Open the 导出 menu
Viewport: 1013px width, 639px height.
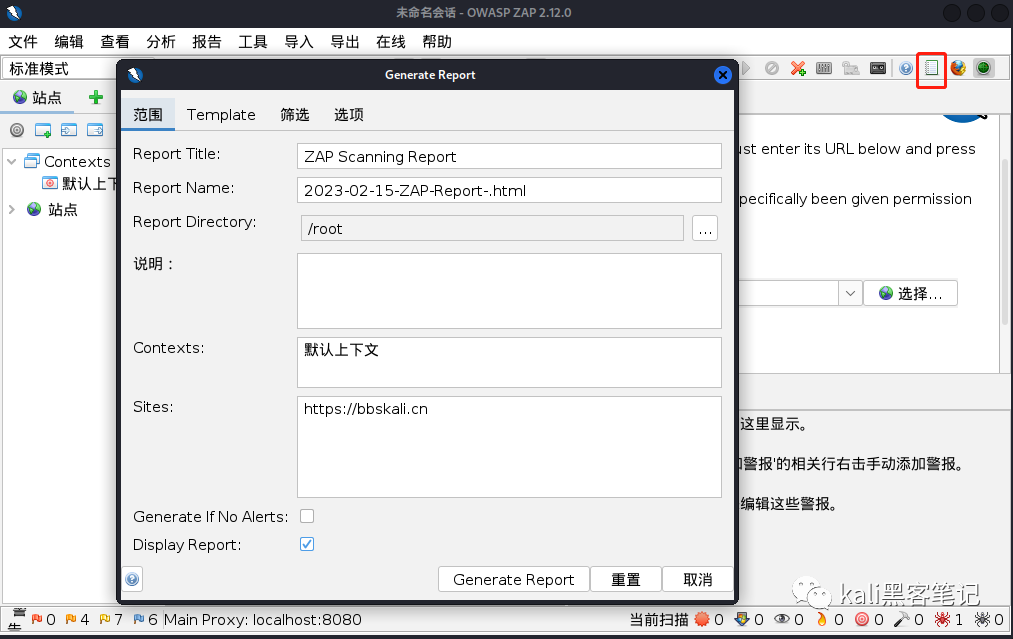coord(345,42)
